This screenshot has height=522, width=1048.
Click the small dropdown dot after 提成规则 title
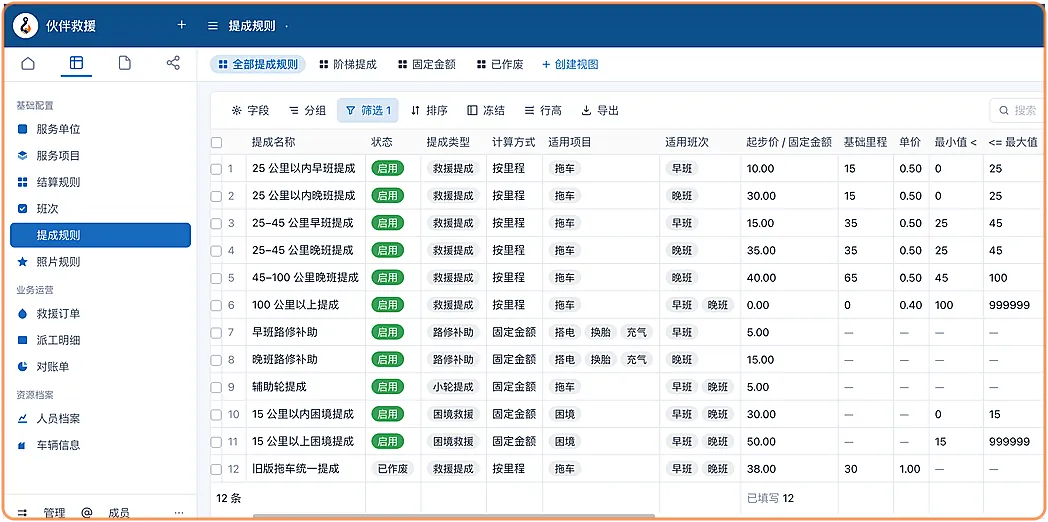[286, 27]
